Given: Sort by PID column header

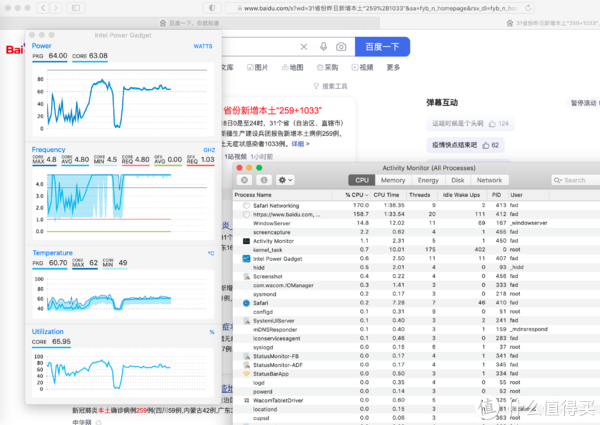Looking at the screenshot, I should pyautogui.click(x=497, y=195).
